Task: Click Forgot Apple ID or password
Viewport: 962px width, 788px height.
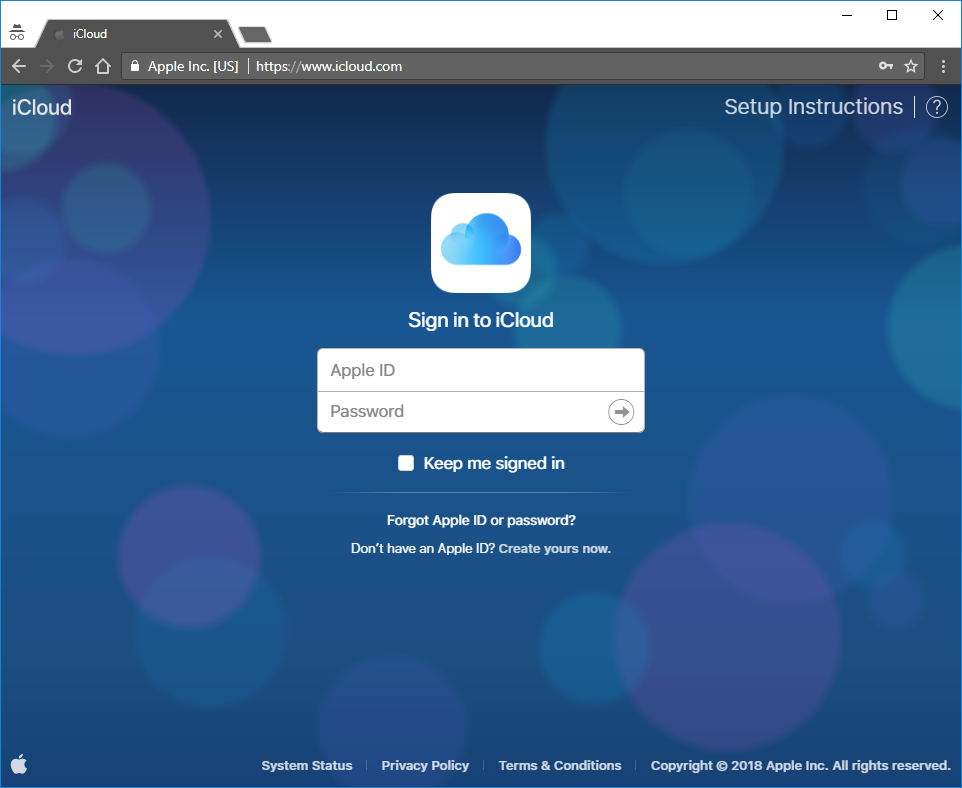Action: coord(481,521)
